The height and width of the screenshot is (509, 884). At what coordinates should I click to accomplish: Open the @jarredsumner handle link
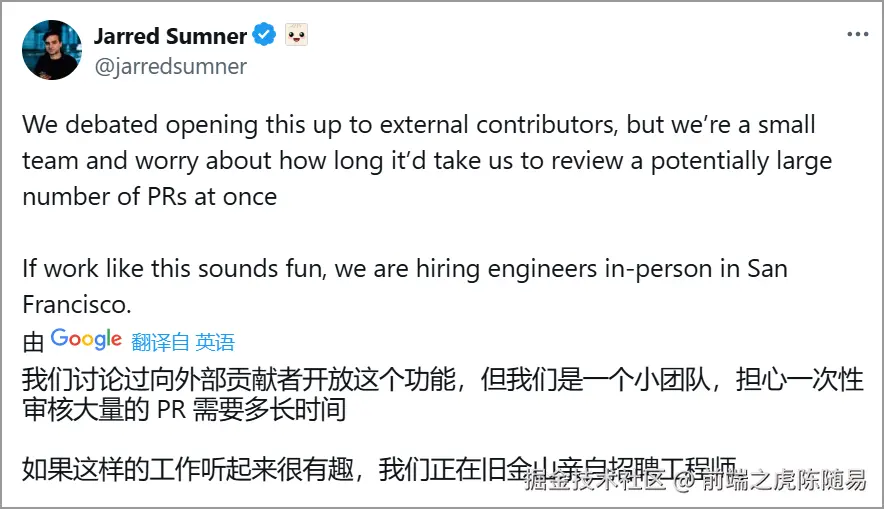170,66
